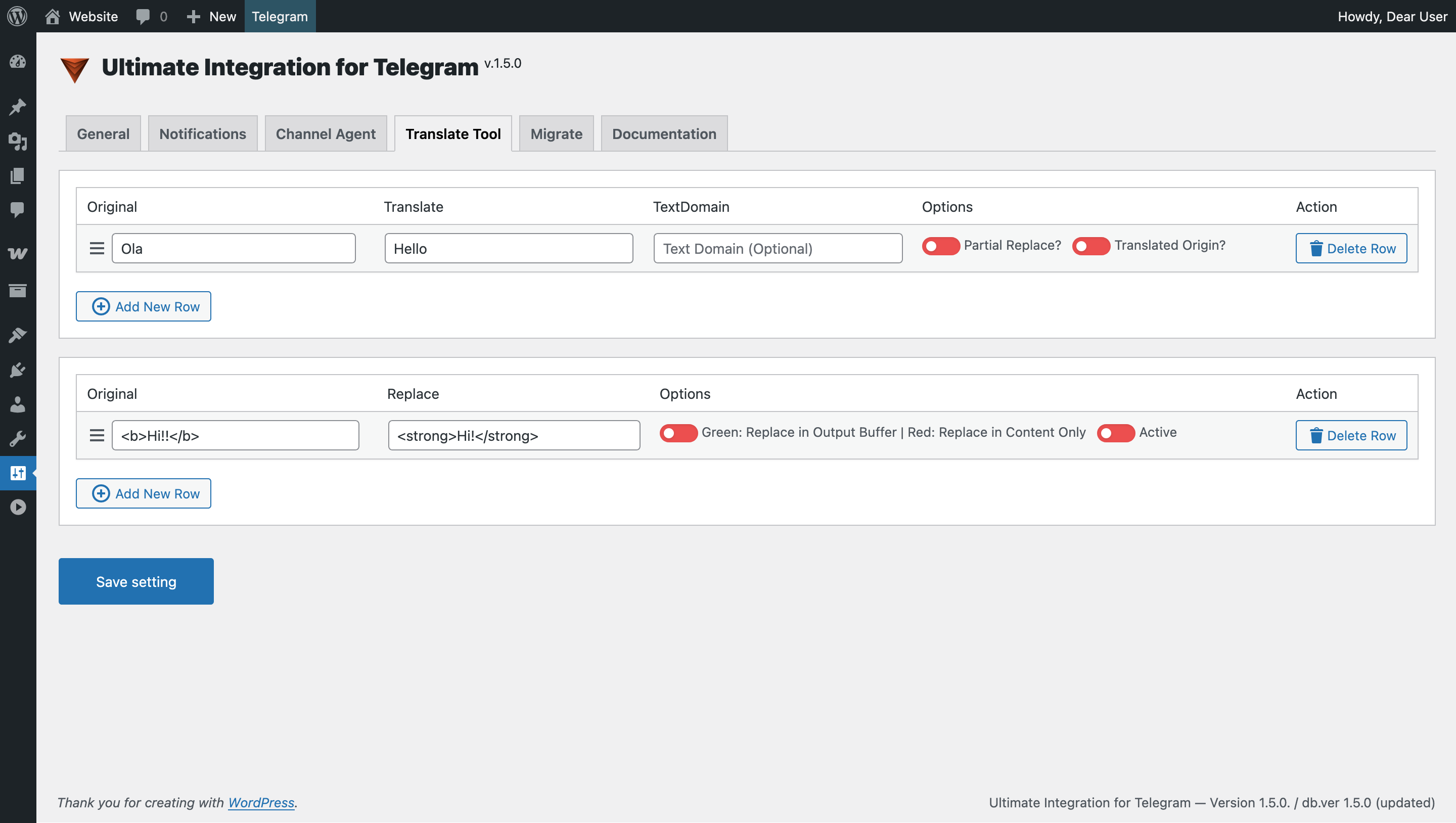Open Appearance brush sidebar icon

point(18,335)
